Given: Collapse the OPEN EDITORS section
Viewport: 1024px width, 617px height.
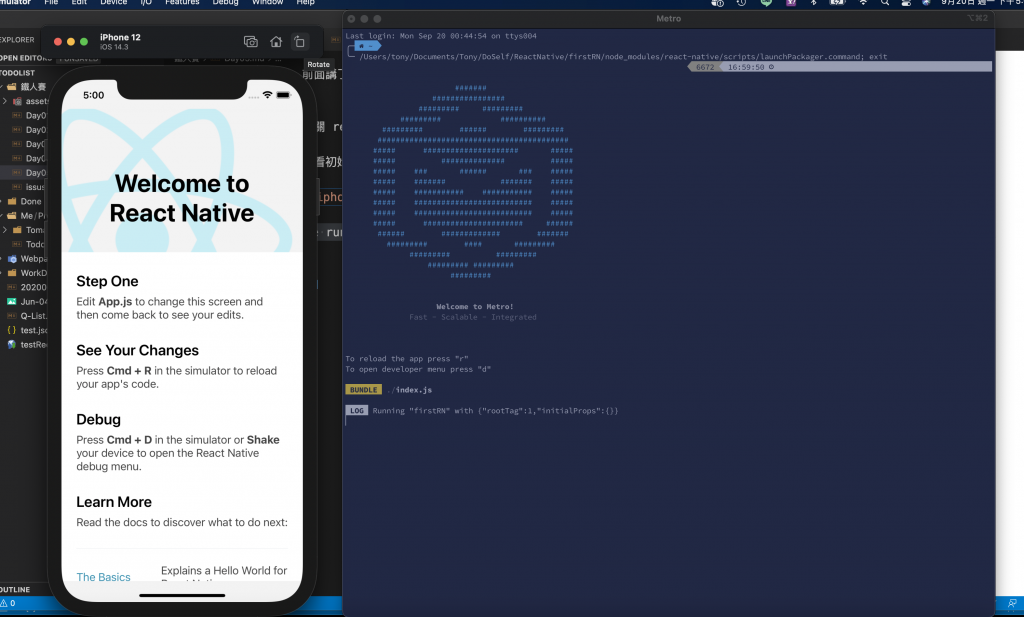Looking at the screenshot, I should pyautogui.click(x=26, y=58).
